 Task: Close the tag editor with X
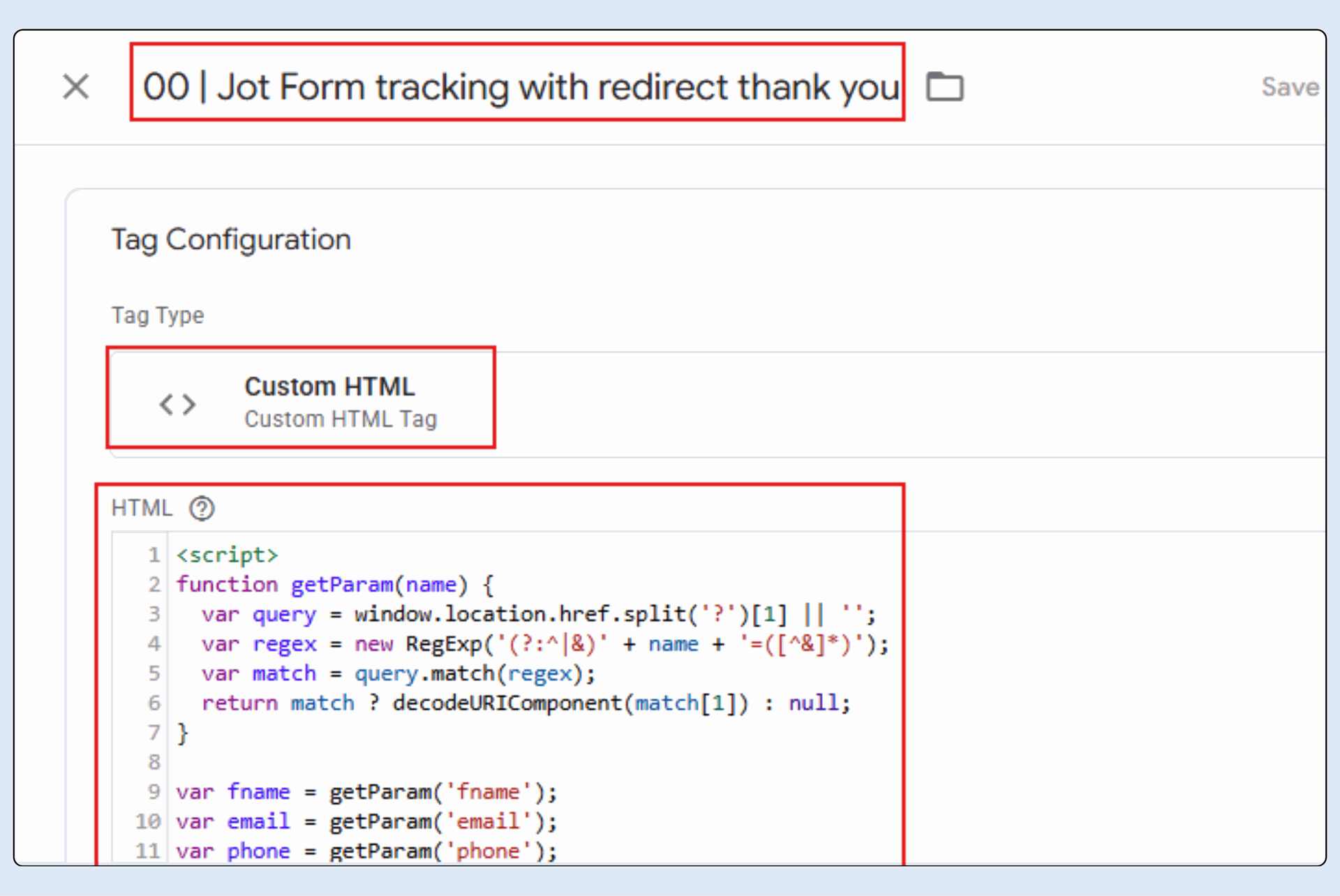click(75, 87)
